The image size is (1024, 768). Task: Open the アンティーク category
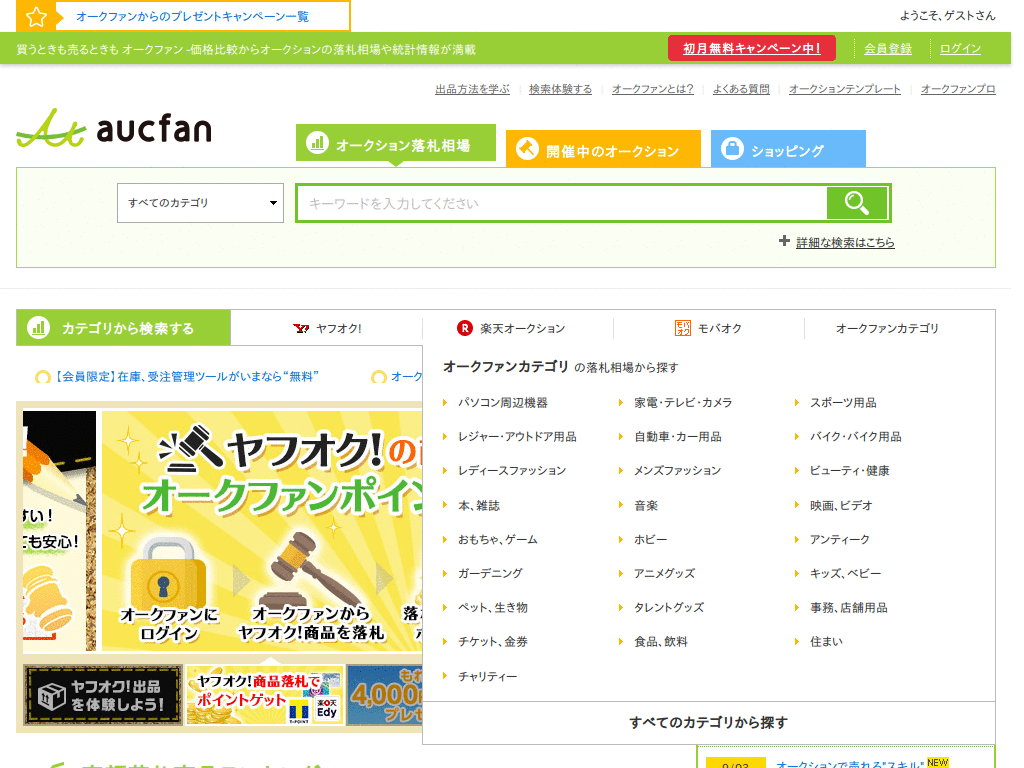[x=840, y=539]
